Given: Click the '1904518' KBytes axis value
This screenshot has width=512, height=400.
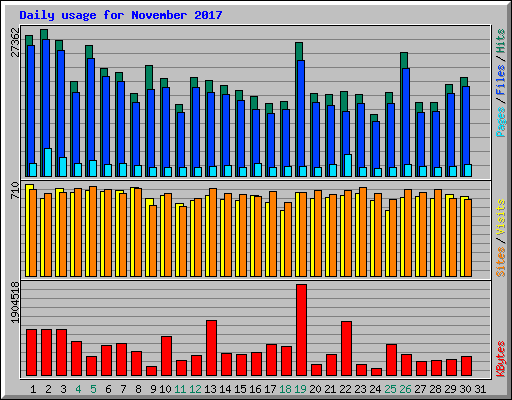Looking at the screenshot, I should 16,303.
